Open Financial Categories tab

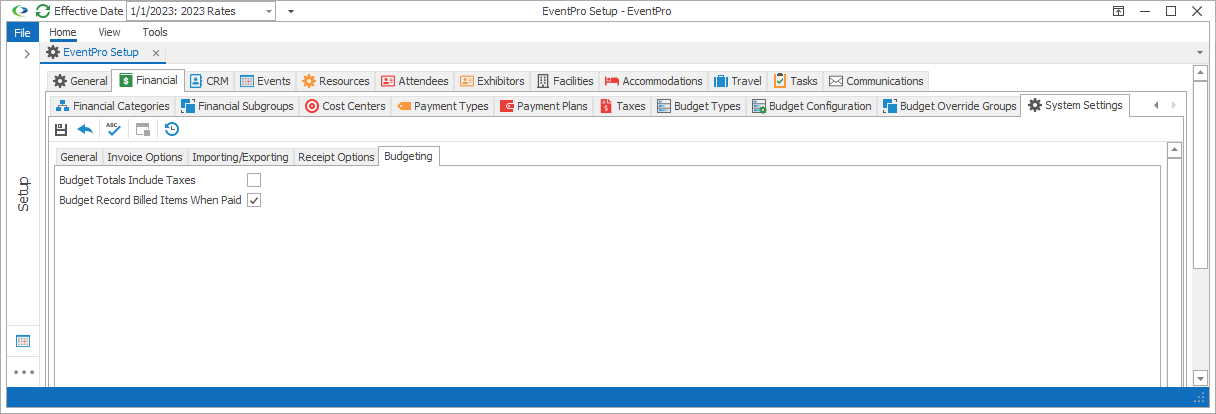tap(112, 106)
